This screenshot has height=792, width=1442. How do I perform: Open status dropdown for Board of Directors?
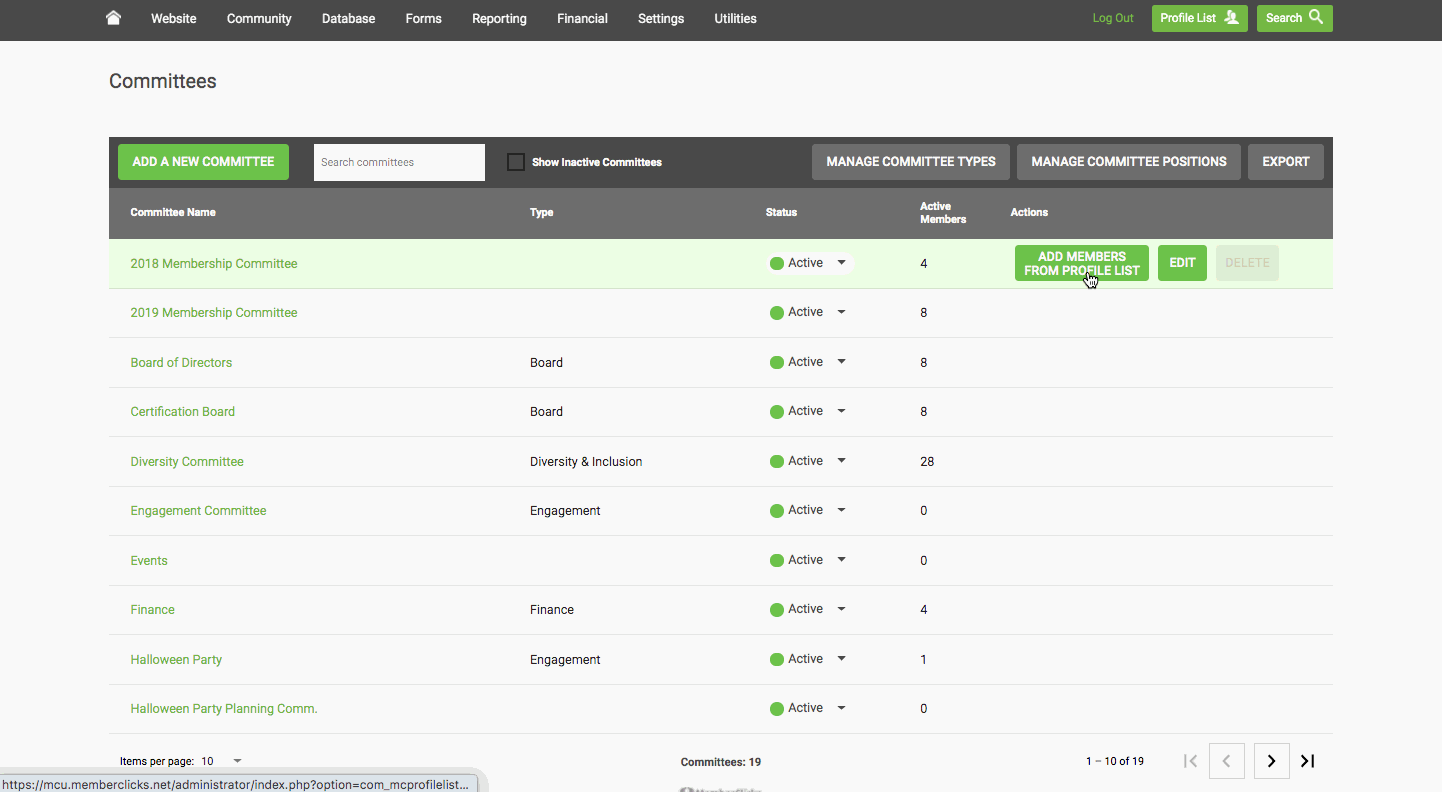click(x=841, y=362)
